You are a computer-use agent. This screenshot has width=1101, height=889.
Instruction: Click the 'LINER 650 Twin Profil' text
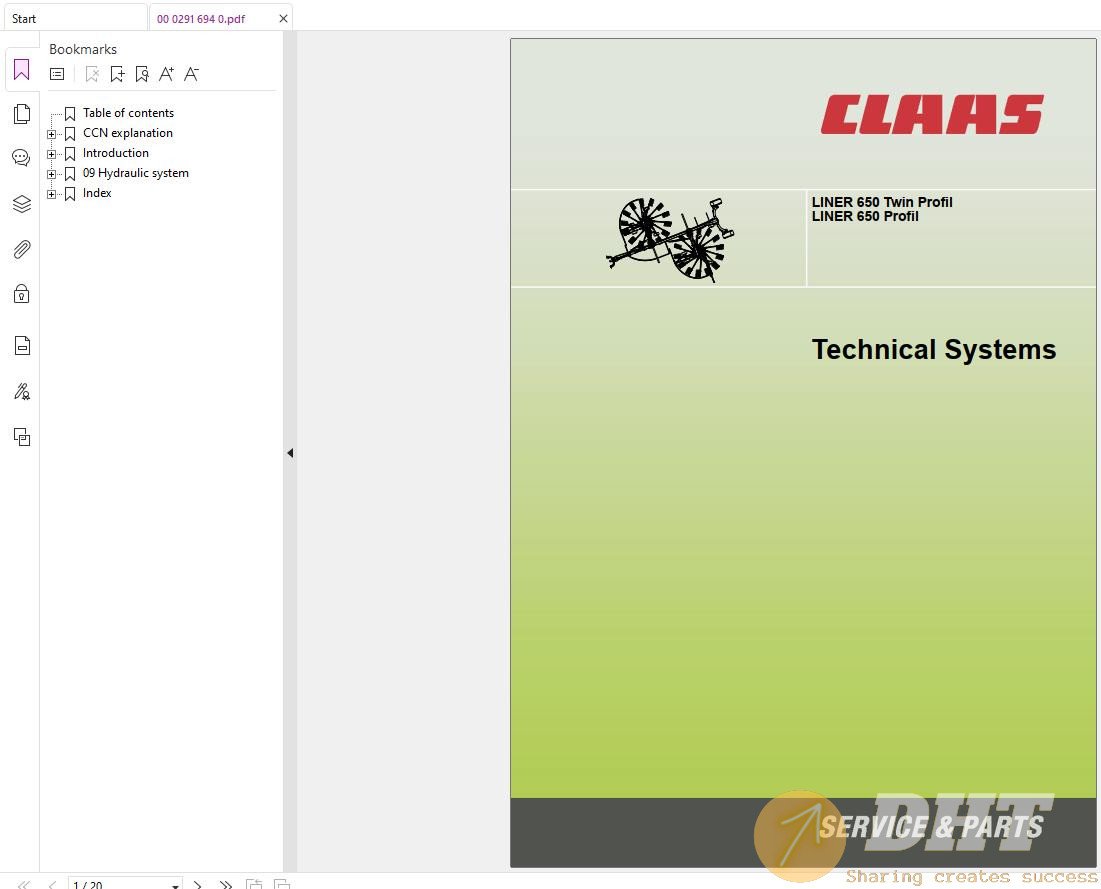pos(882,202)
